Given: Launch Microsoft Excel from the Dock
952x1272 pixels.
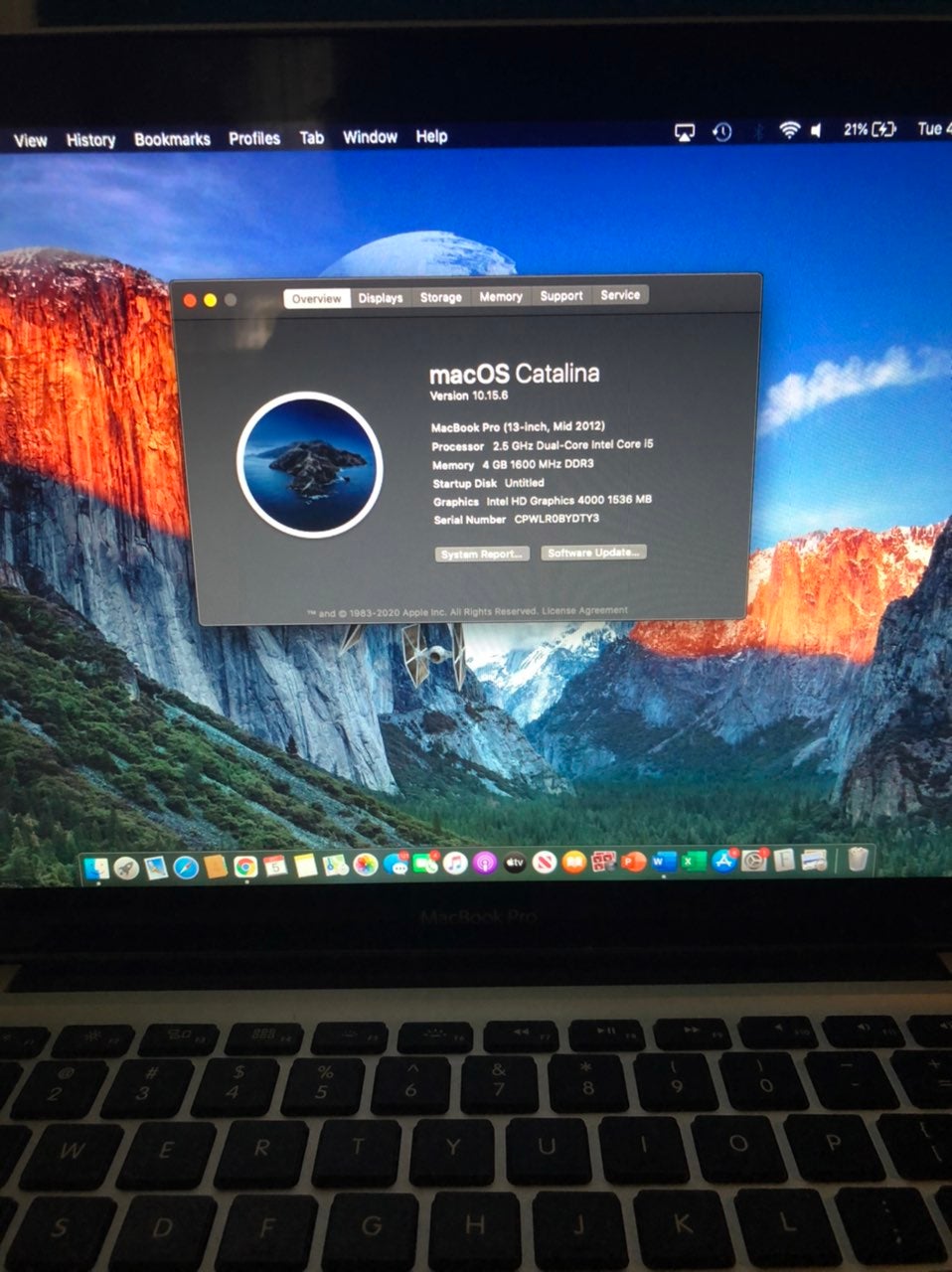Looking at the screenshot, I should point(693,862).
